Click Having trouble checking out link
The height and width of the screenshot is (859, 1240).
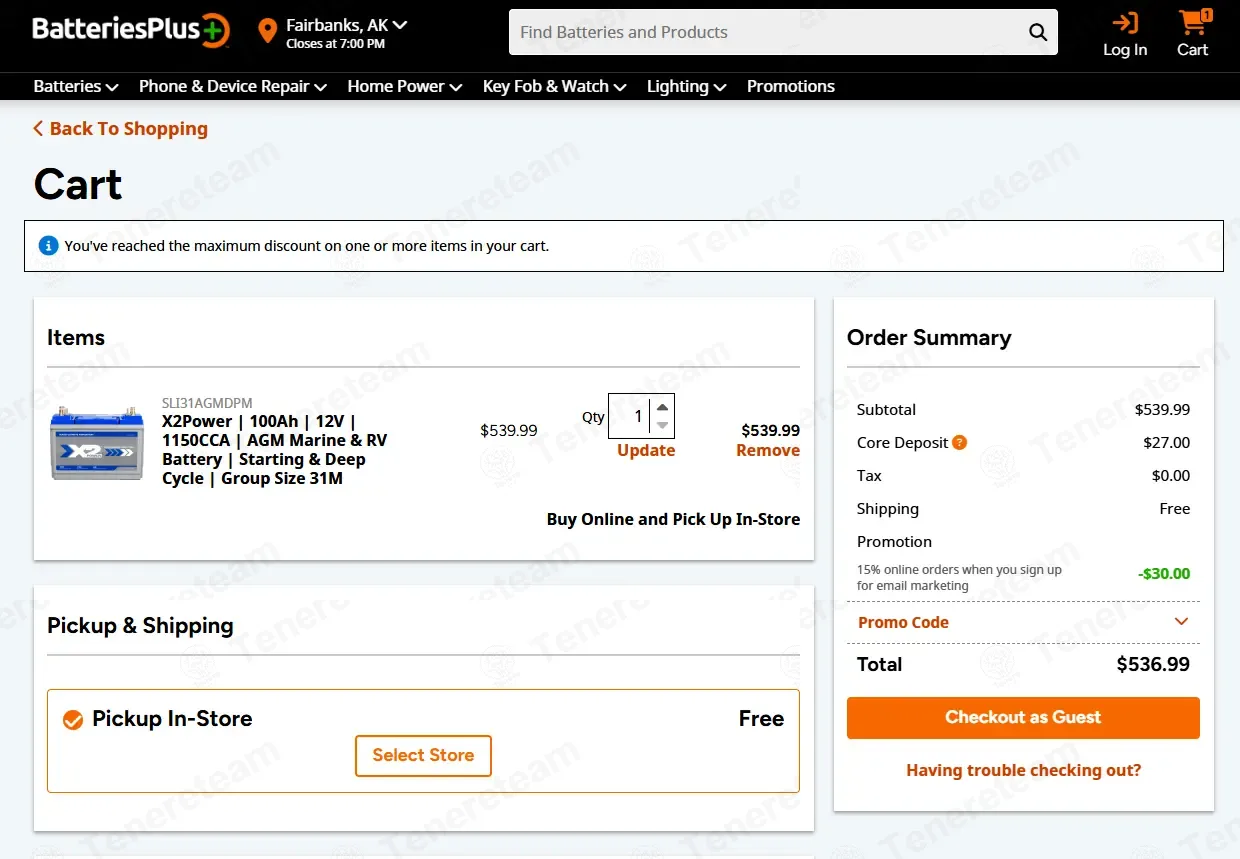coord(1023,770)
